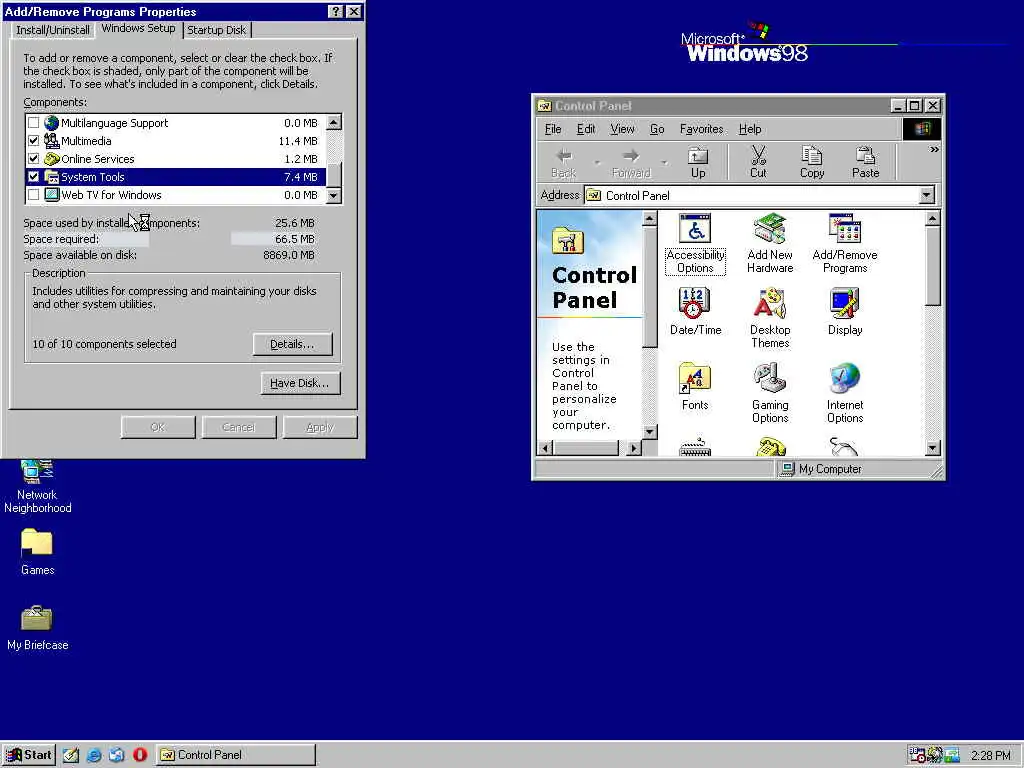
Task: Open the View menu
Action: (622, 129)
